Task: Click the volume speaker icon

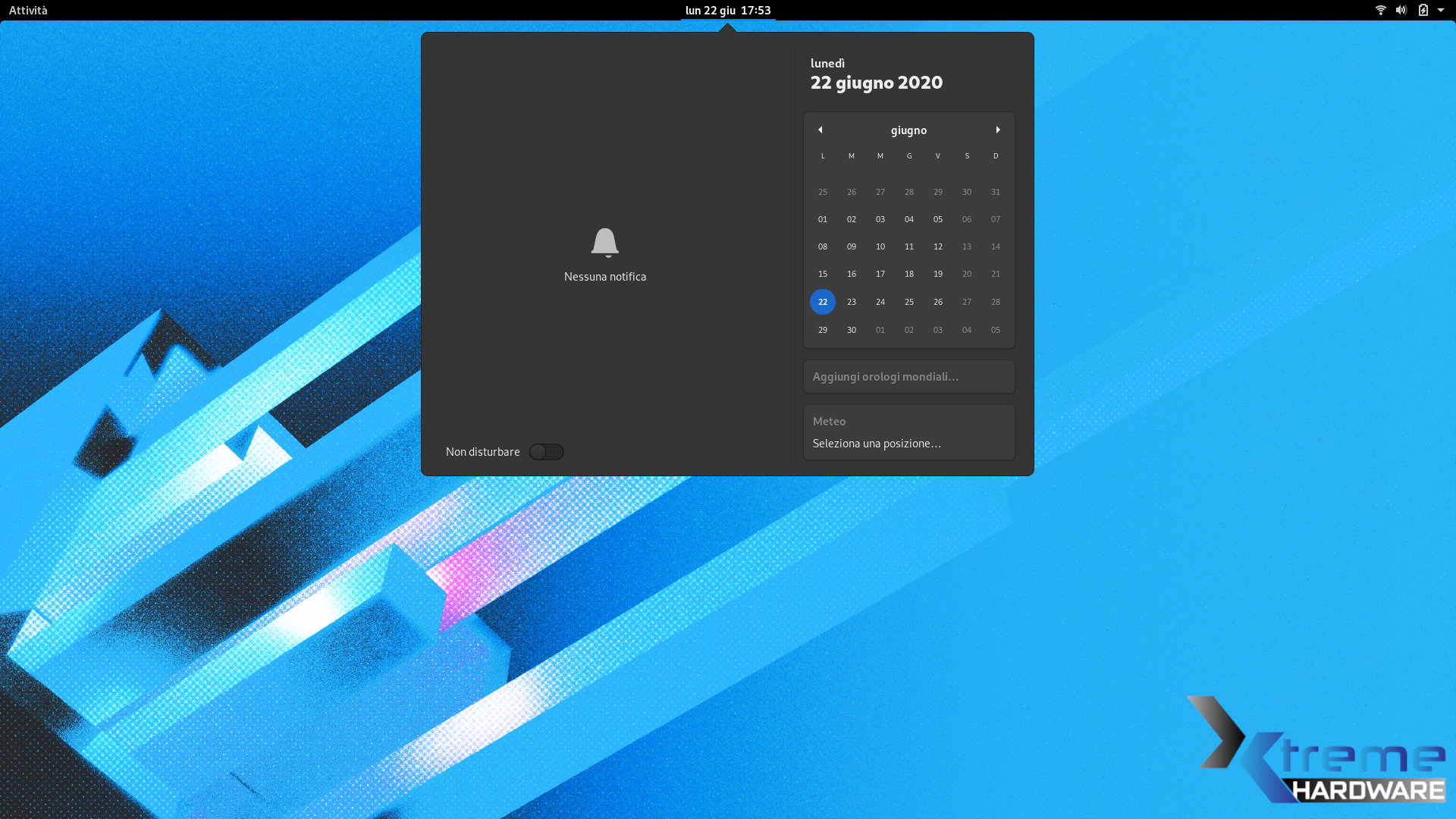Action: pyautogui.click(x=1401, y=10)
